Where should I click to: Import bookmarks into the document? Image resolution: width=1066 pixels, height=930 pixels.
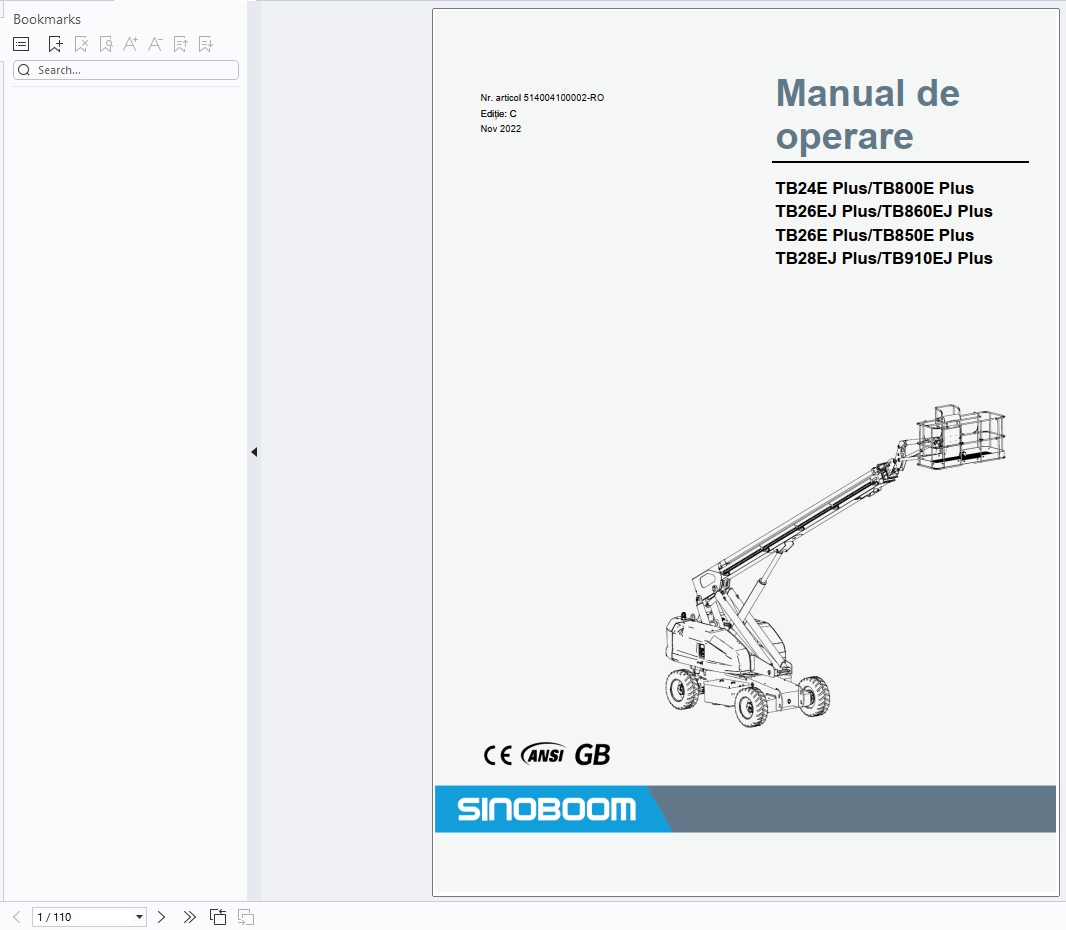[205, 44]
